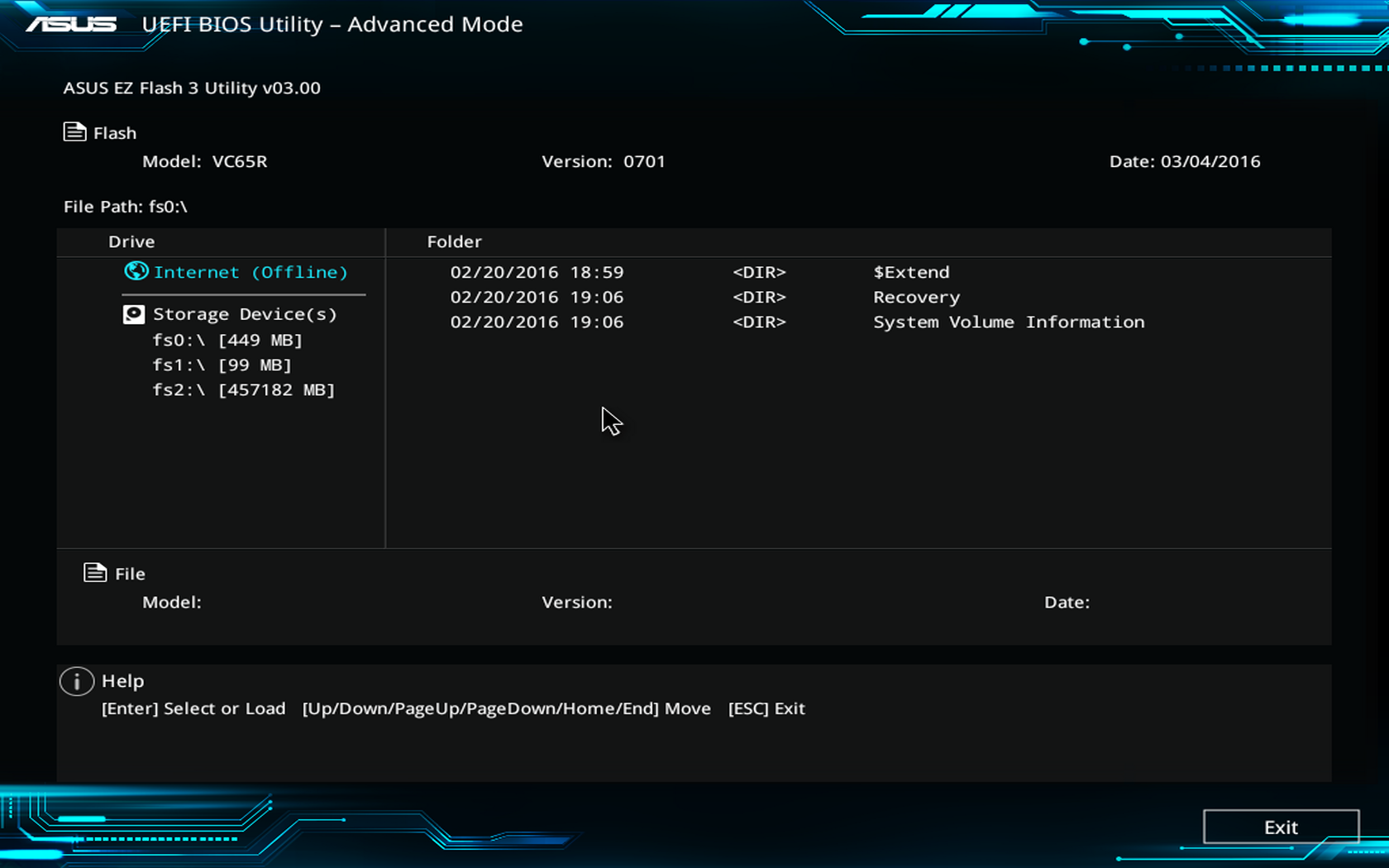1389x868 pixels.
Task: Click the Help info icon
Action: coord(77,681)
